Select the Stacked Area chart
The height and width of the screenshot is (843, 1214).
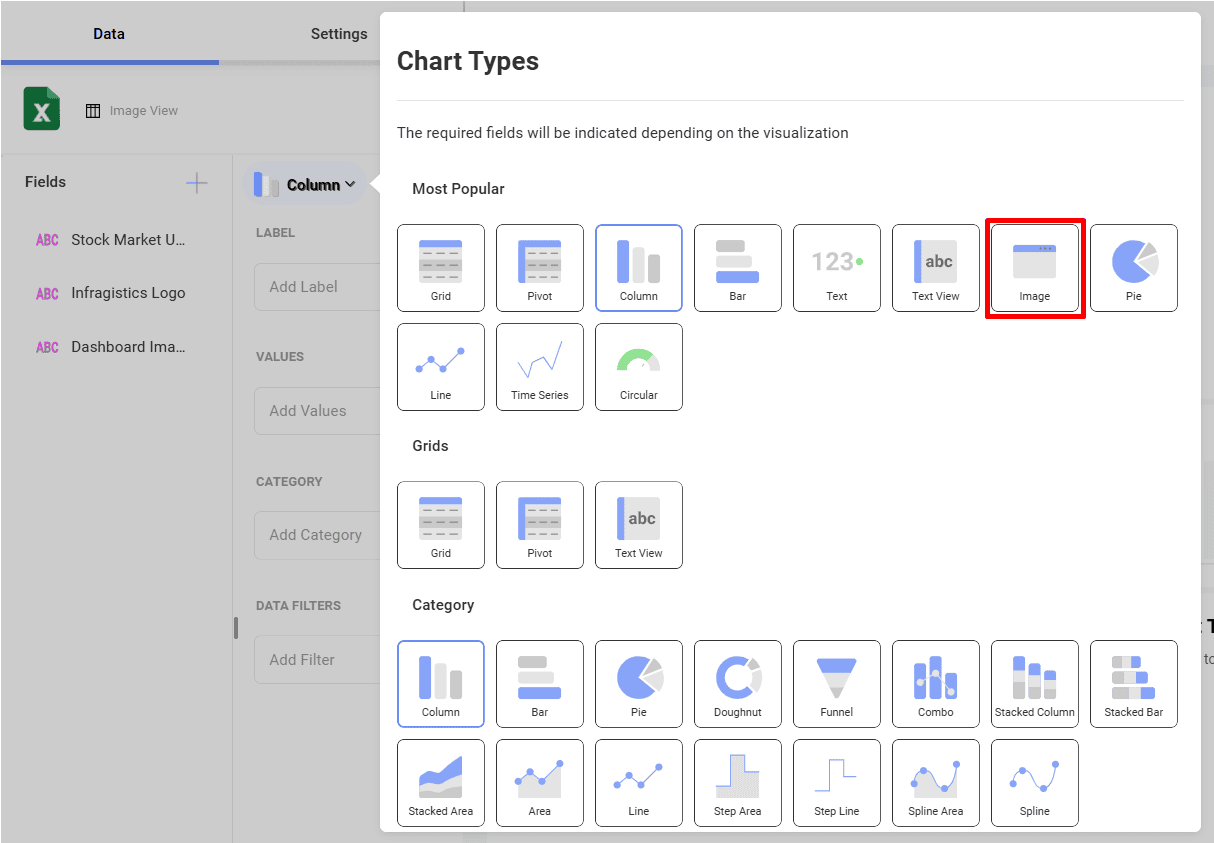[x=441, y=783]
